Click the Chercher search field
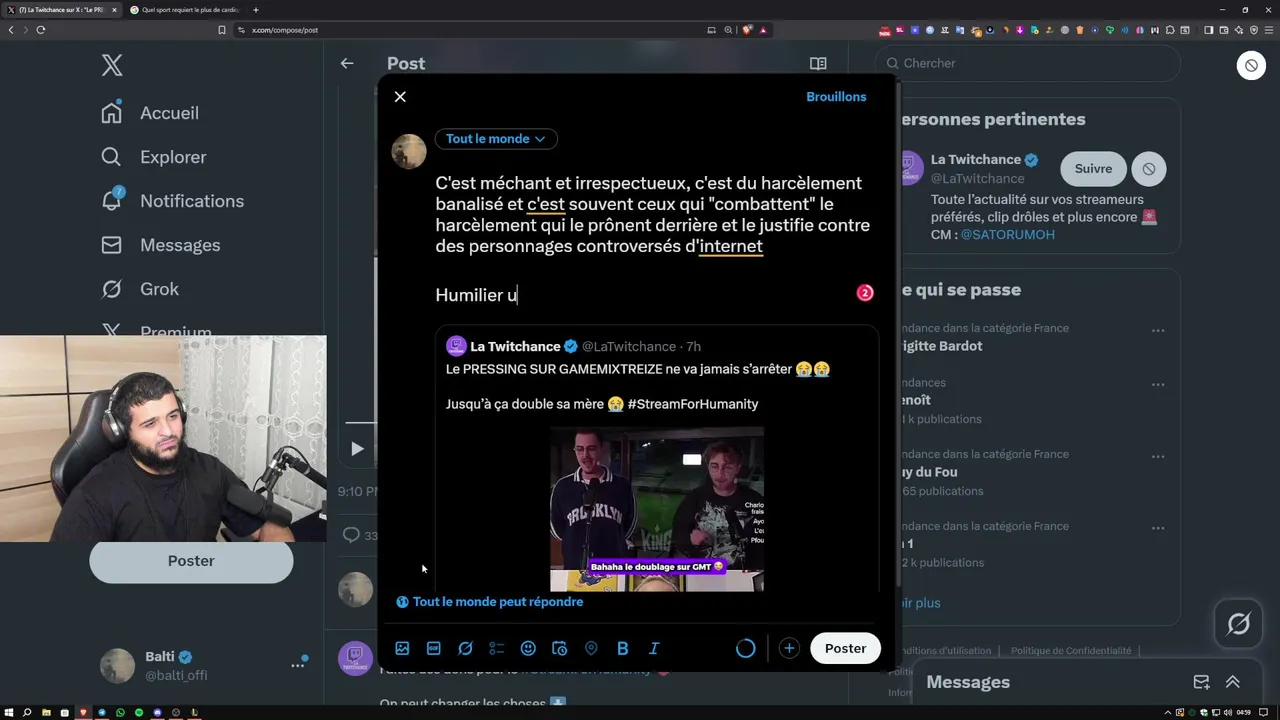This screenshot has width=1280, height=720. click(x=1027, y=63)
